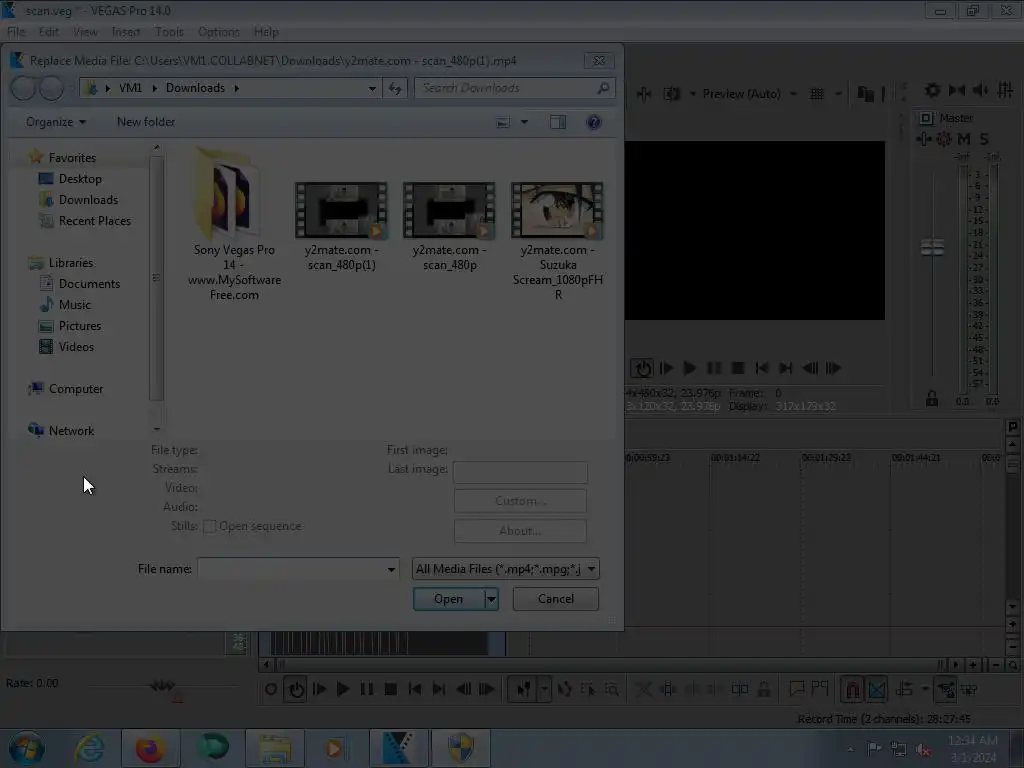
Task: Click the mixer insert bus icon
Action: (956, 90)
